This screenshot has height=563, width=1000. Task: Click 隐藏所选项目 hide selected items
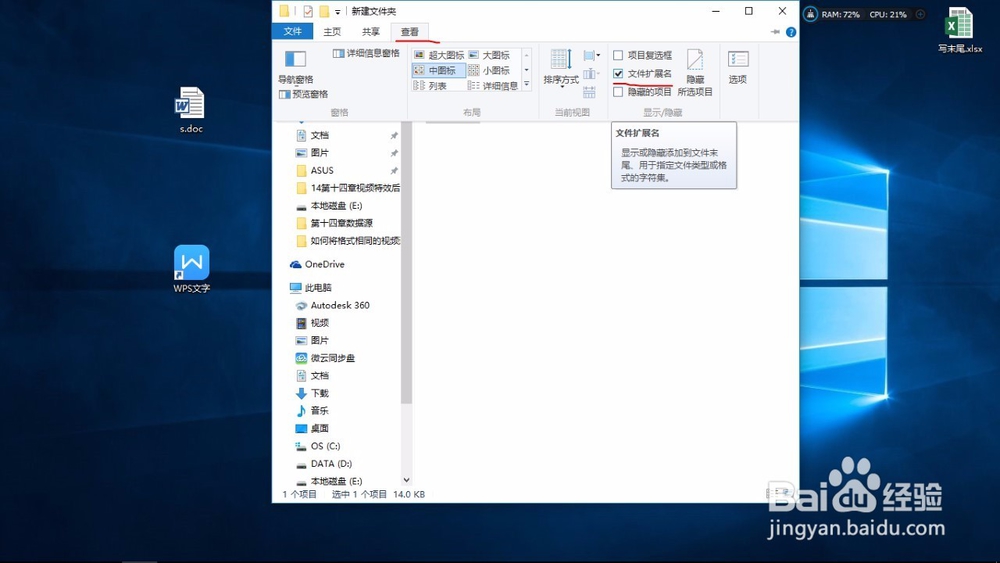695,73
